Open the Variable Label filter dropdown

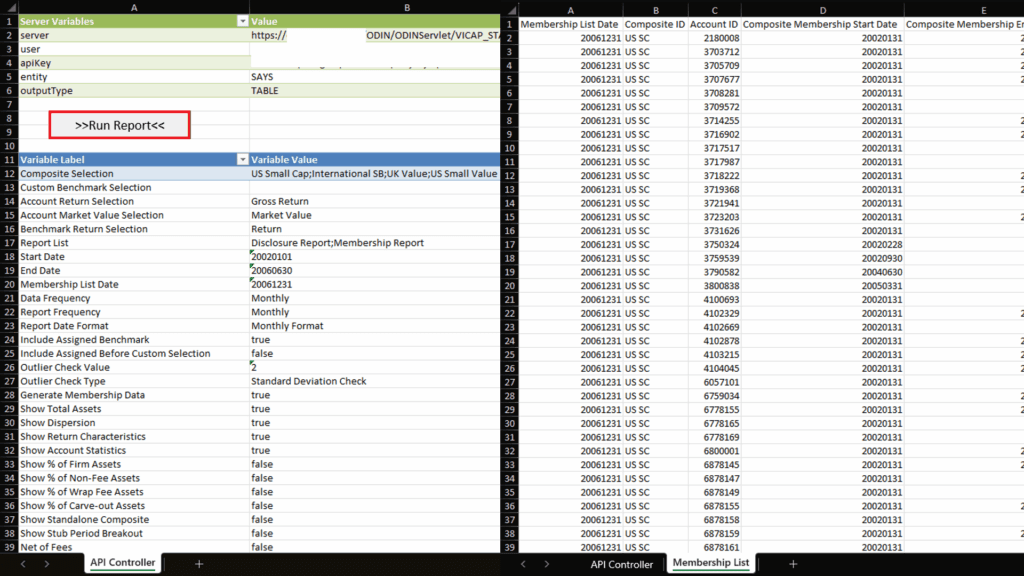coord(241,160)
